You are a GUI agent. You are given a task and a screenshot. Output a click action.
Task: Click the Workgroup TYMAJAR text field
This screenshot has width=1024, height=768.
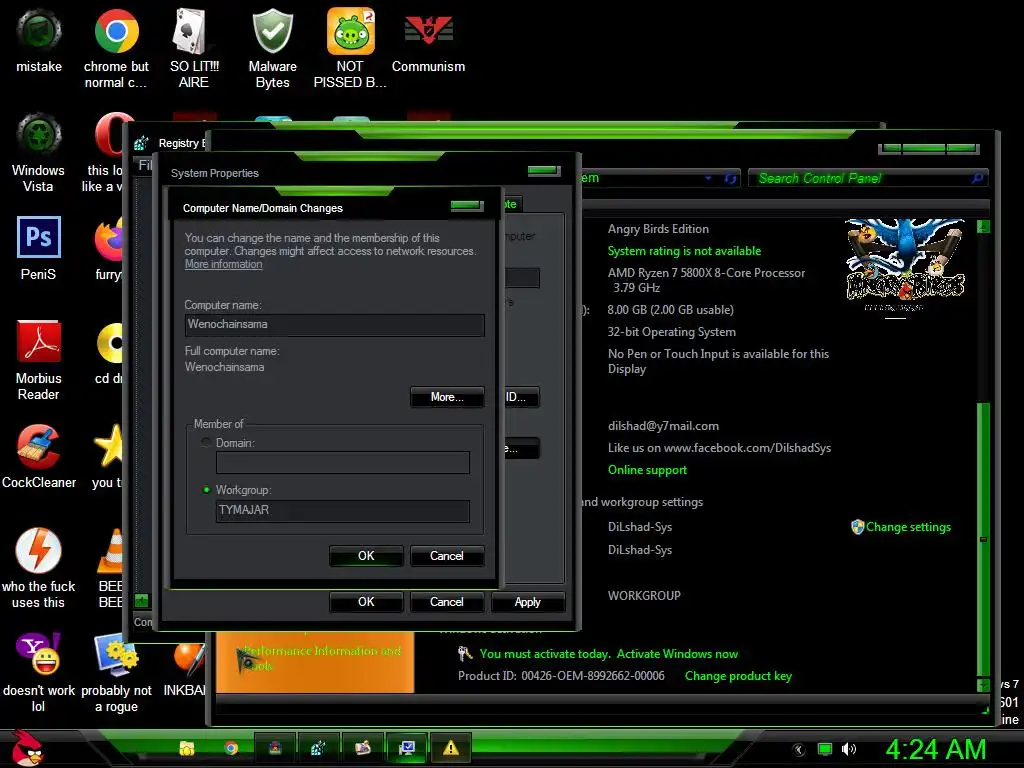tap(342, 510)
